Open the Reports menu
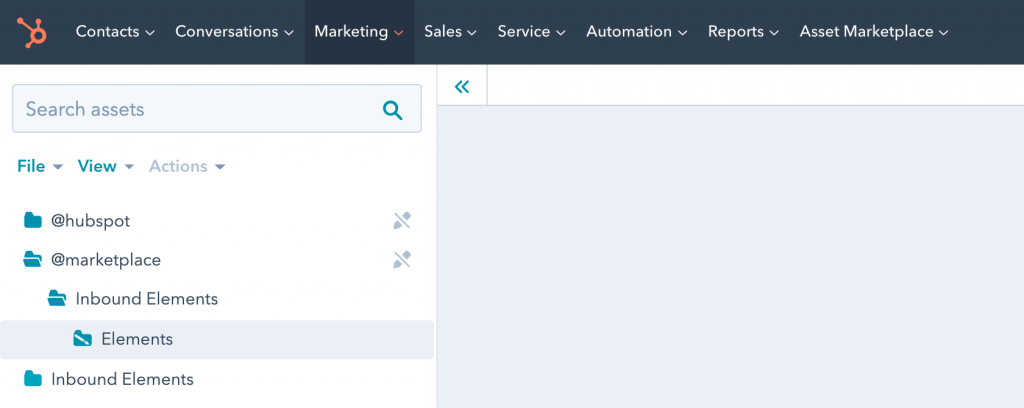The image size is (1024, 408). click(x=743, y=31)
